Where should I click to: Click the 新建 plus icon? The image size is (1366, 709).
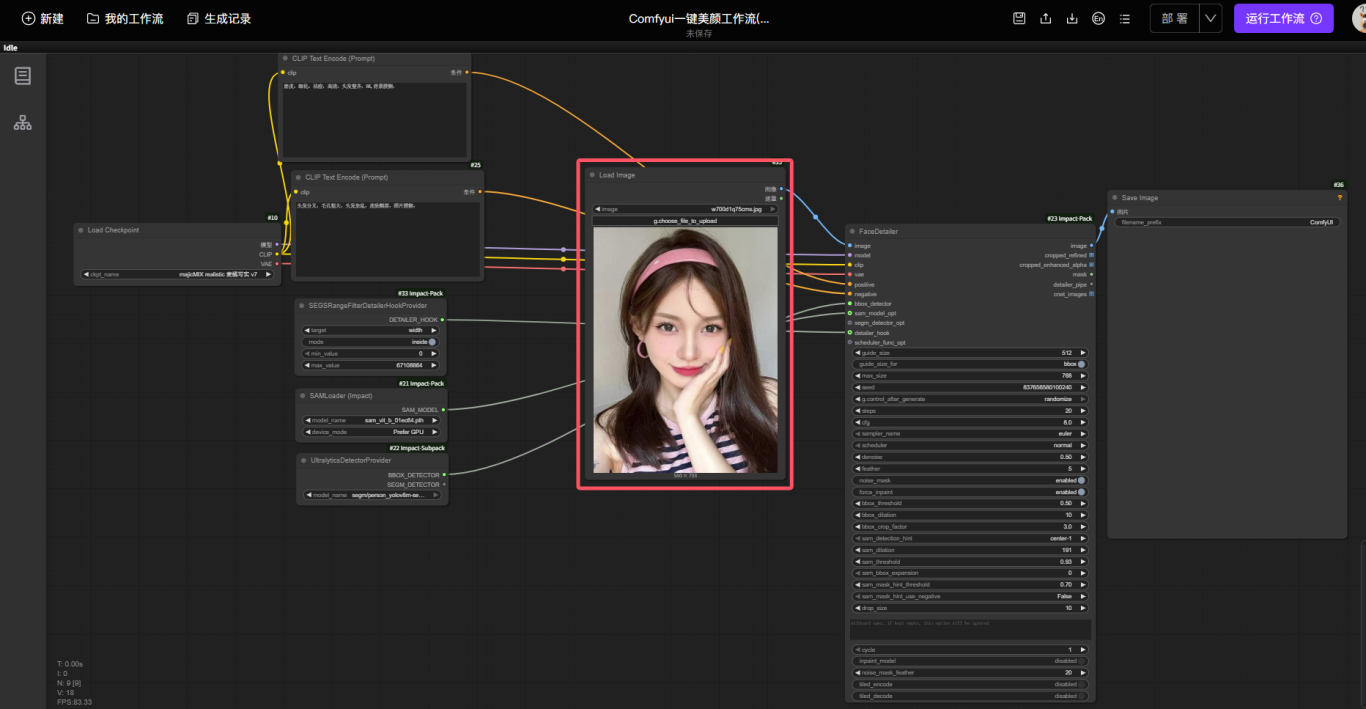pyautogui.click(x=28, y=18)
